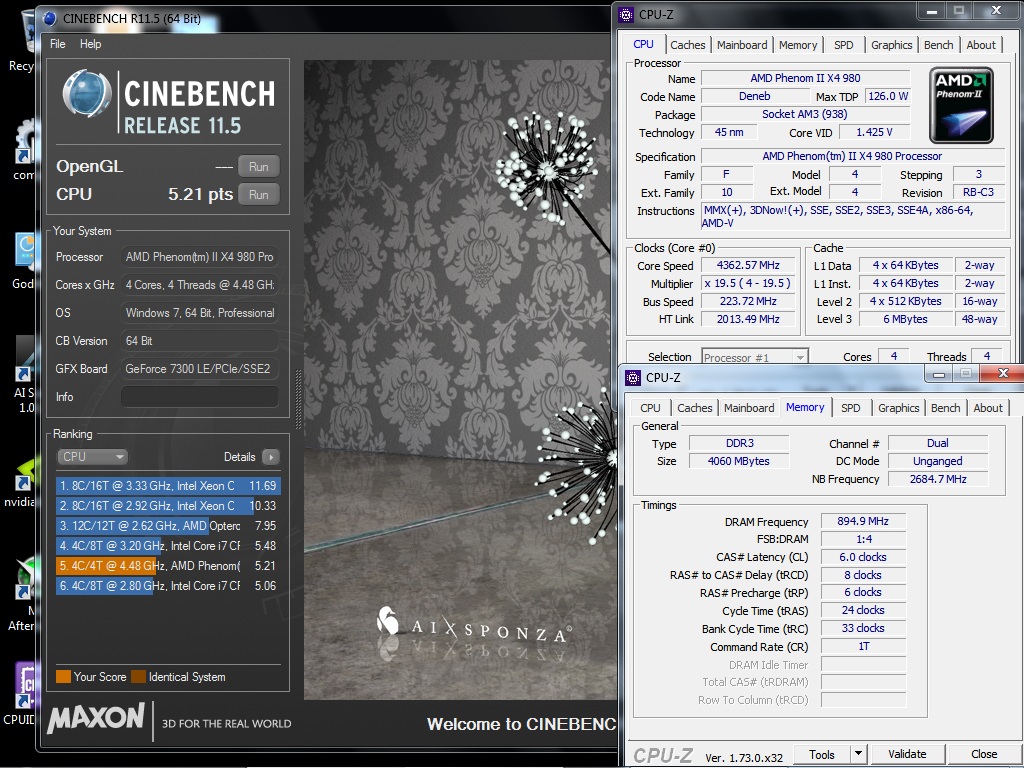Image resolution: width=1024 pixels, height=768 pixels.
Task: Click the panel splitter grip beside Your System
Action: [298, 400]
